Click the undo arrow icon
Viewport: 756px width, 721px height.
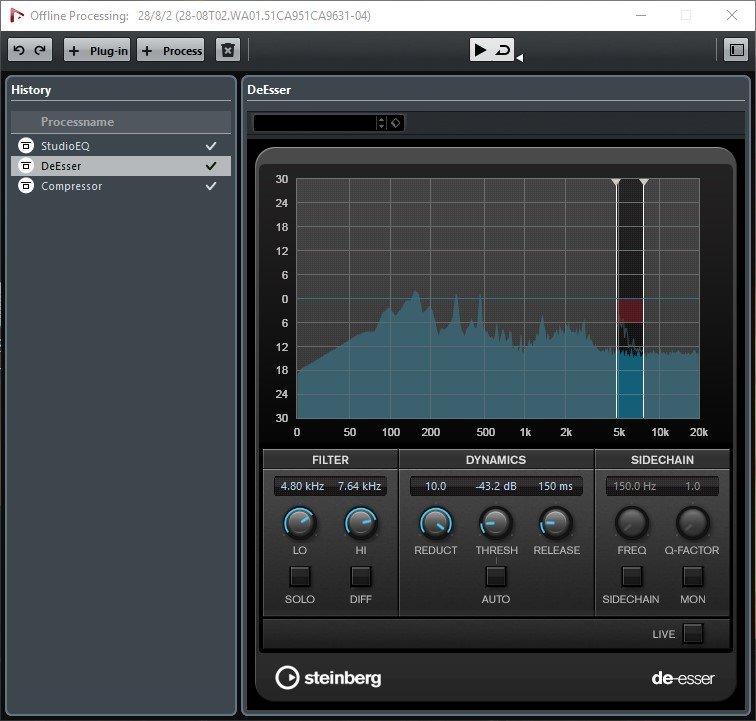pos(19,50)
